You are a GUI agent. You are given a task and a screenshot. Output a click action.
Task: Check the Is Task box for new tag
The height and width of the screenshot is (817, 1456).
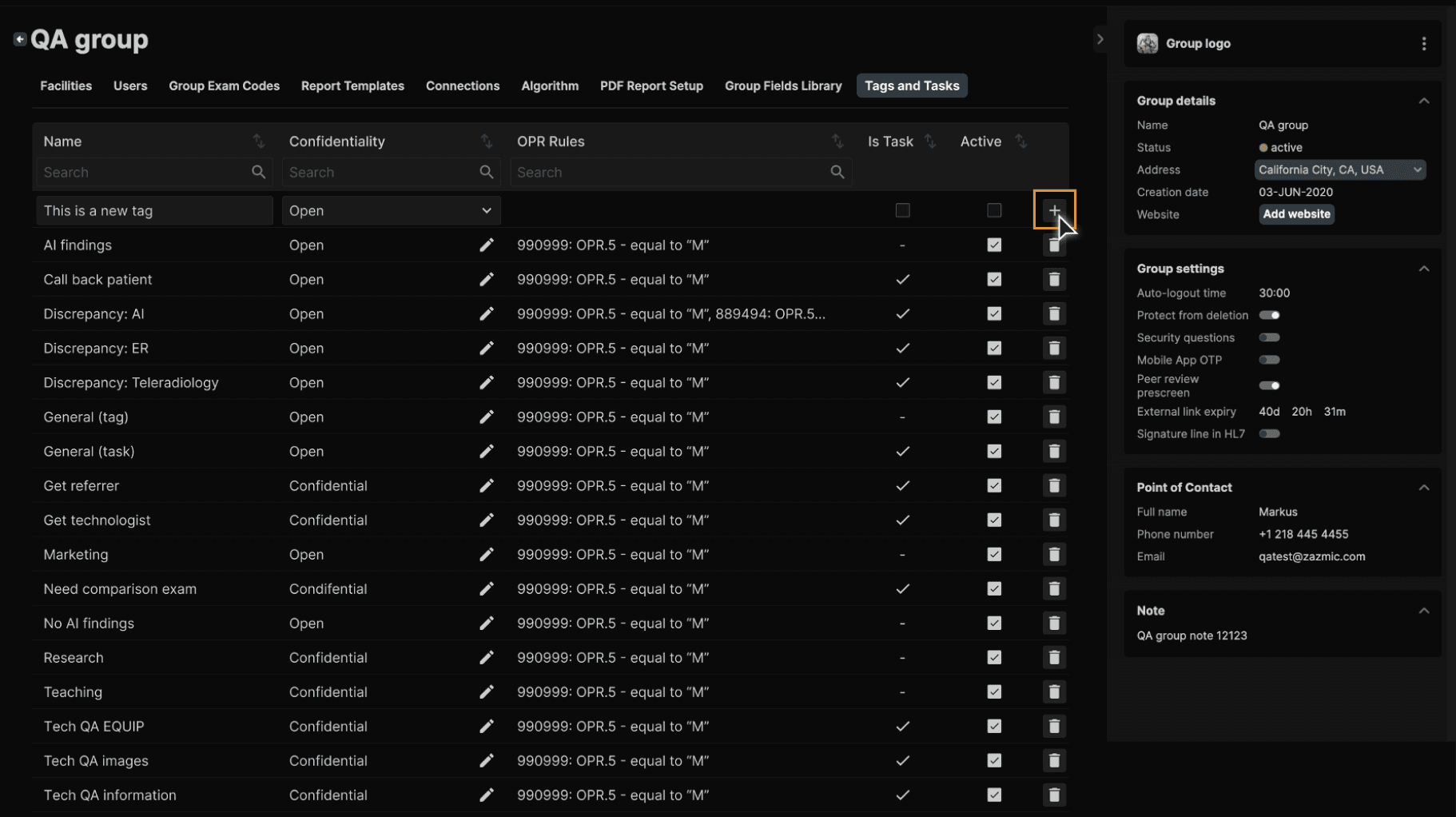click(x=902, y=210)
